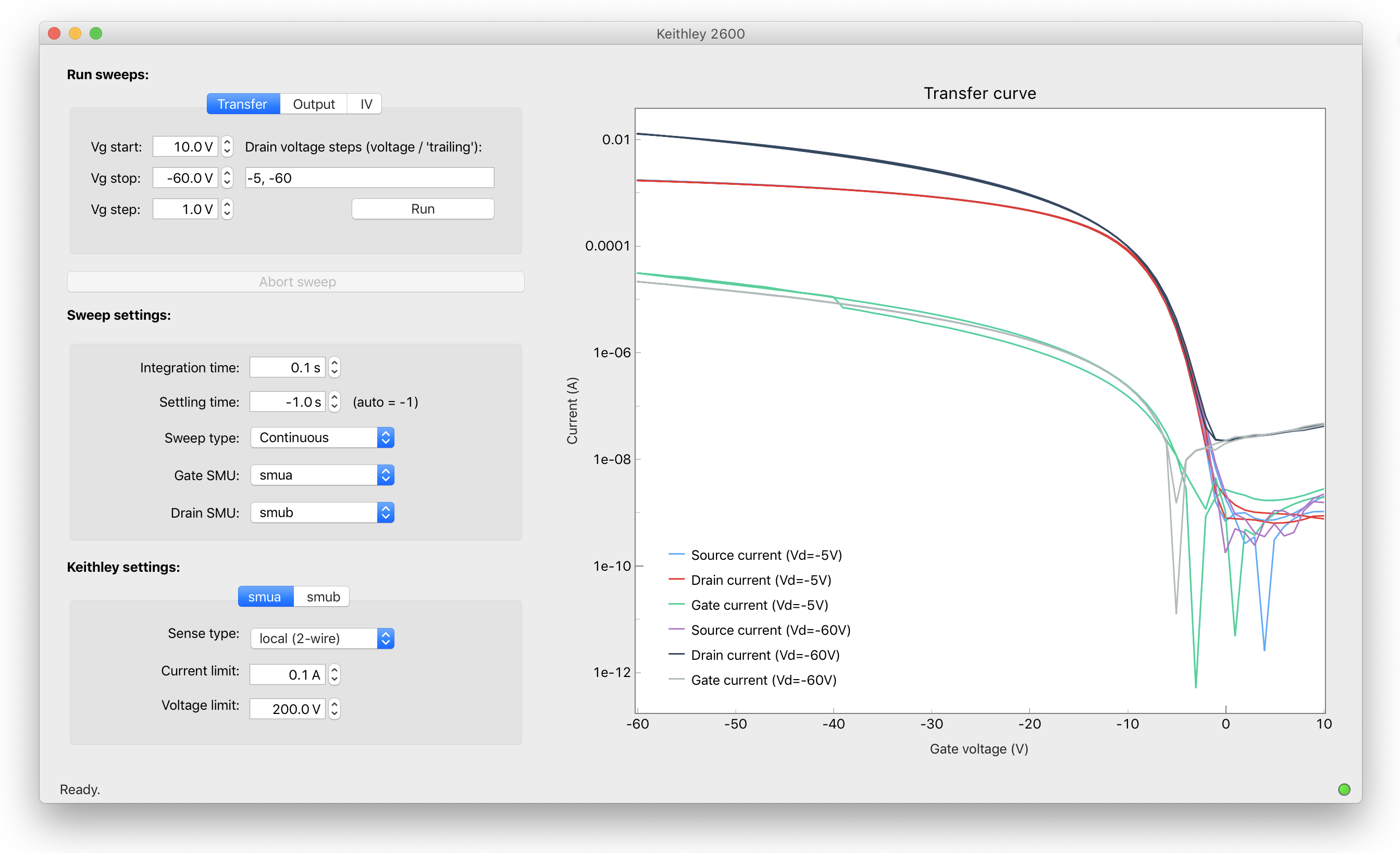1400x853 pixels.
Task: Click the Vg step stepper arrows
Action: point(227,209)
